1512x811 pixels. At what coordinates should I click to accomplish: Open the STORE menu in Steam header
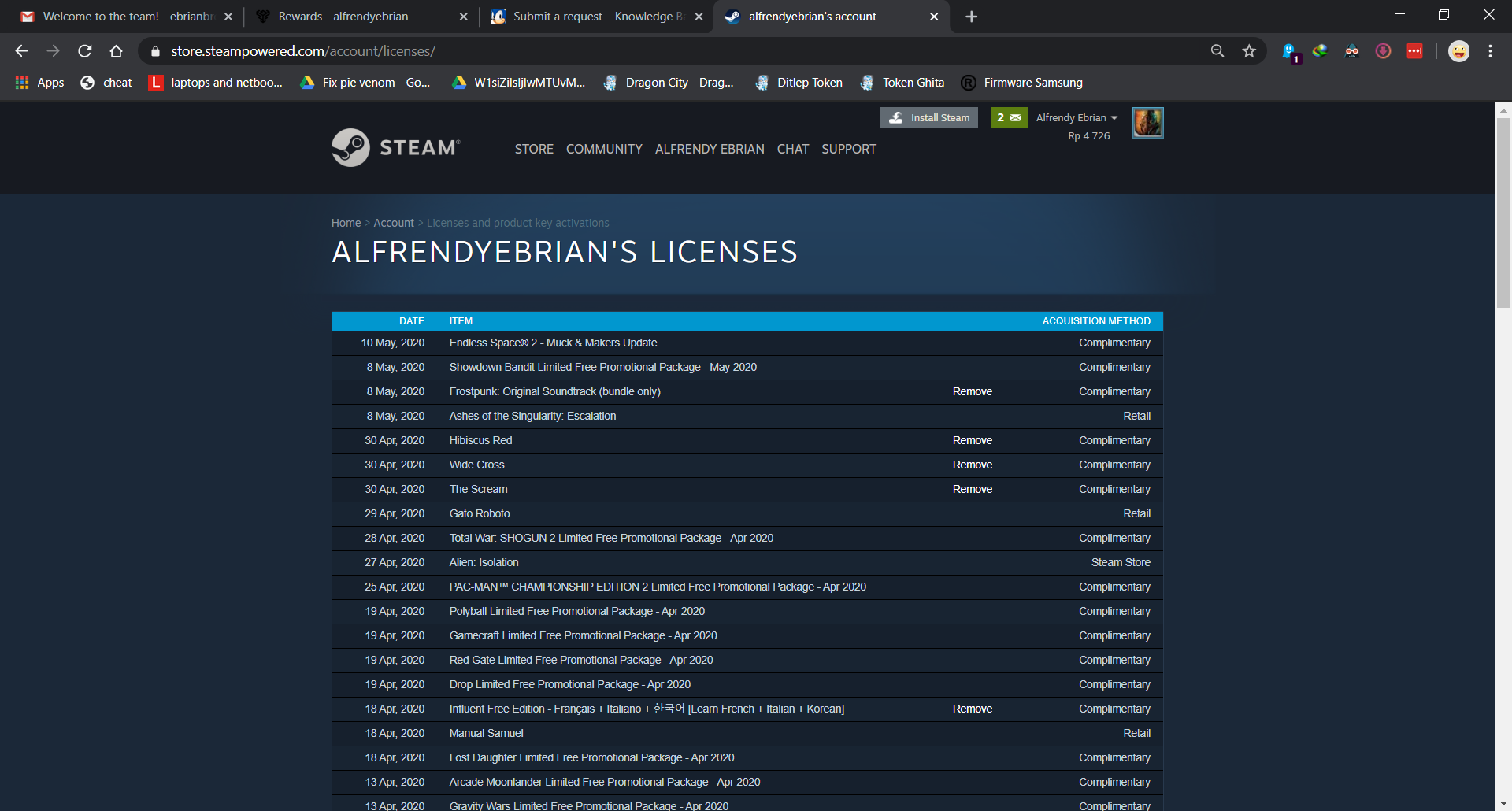point(534,149)
